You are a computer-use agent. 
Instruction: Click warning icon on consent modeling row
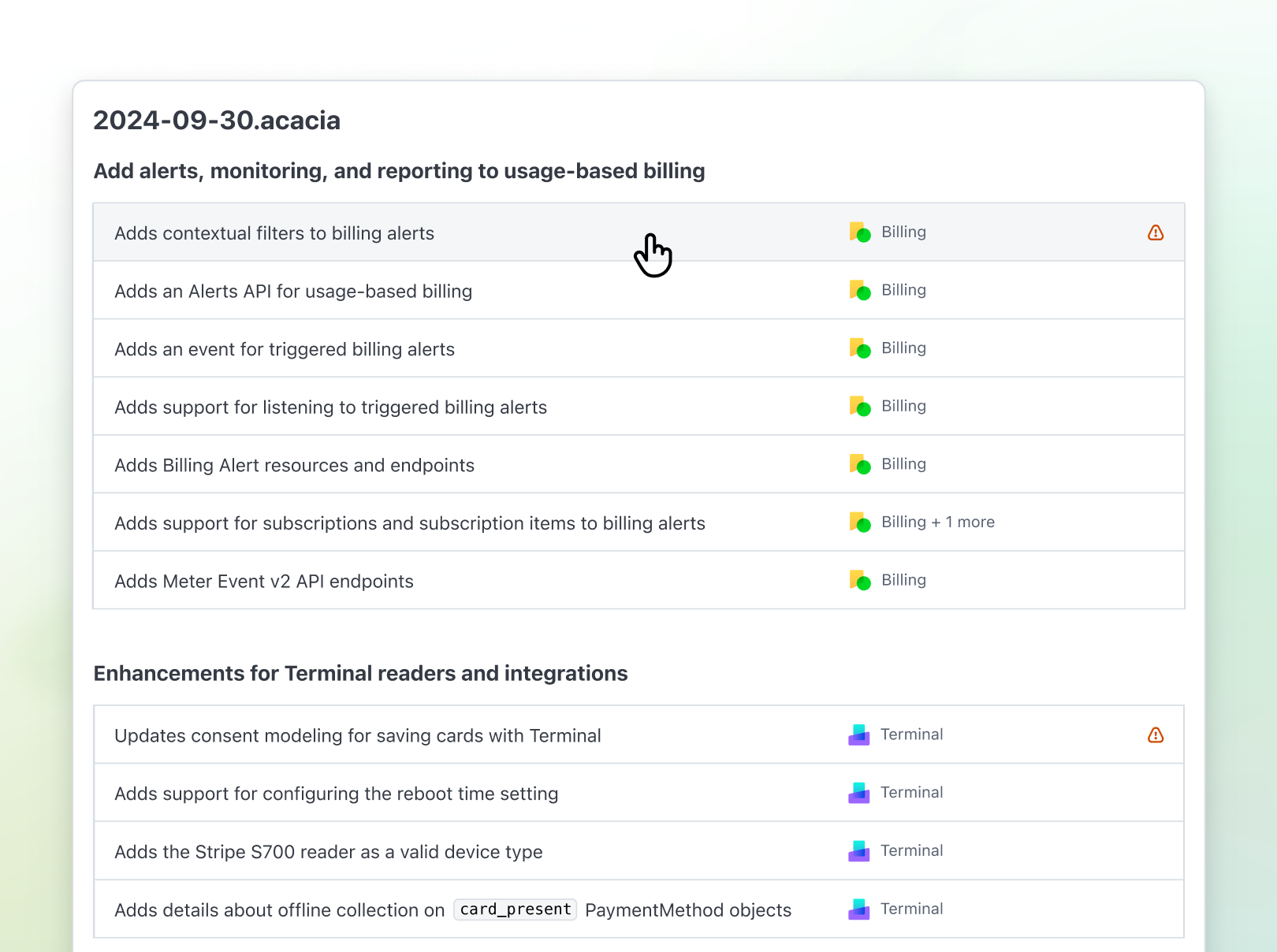click(x=1155, y=735)
